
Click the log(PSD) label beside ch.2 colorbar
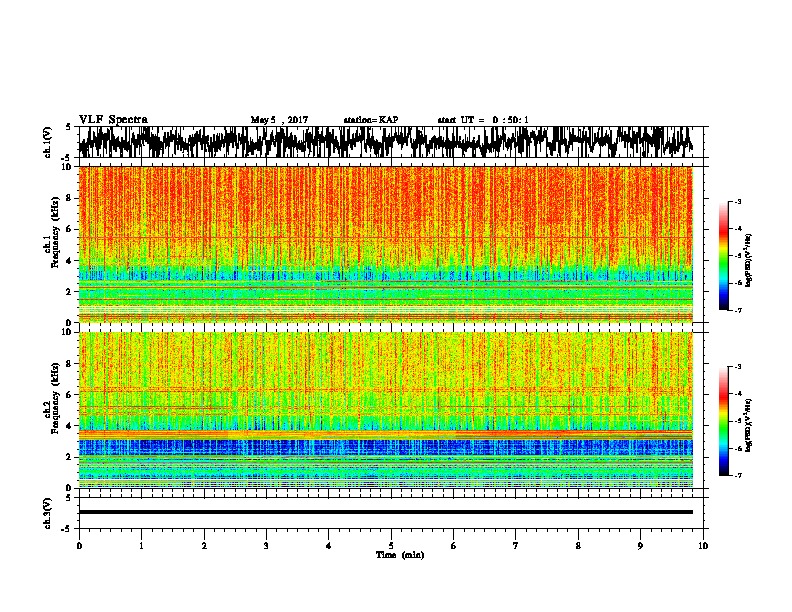click(749, 425)
